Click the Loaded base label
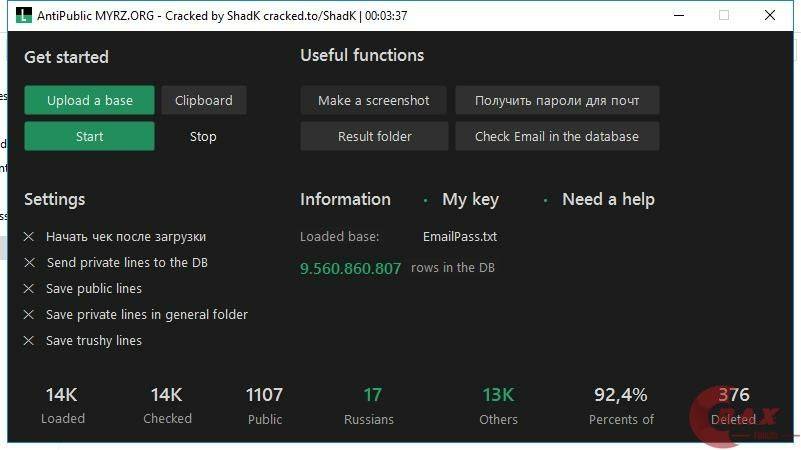 point(340,236)
